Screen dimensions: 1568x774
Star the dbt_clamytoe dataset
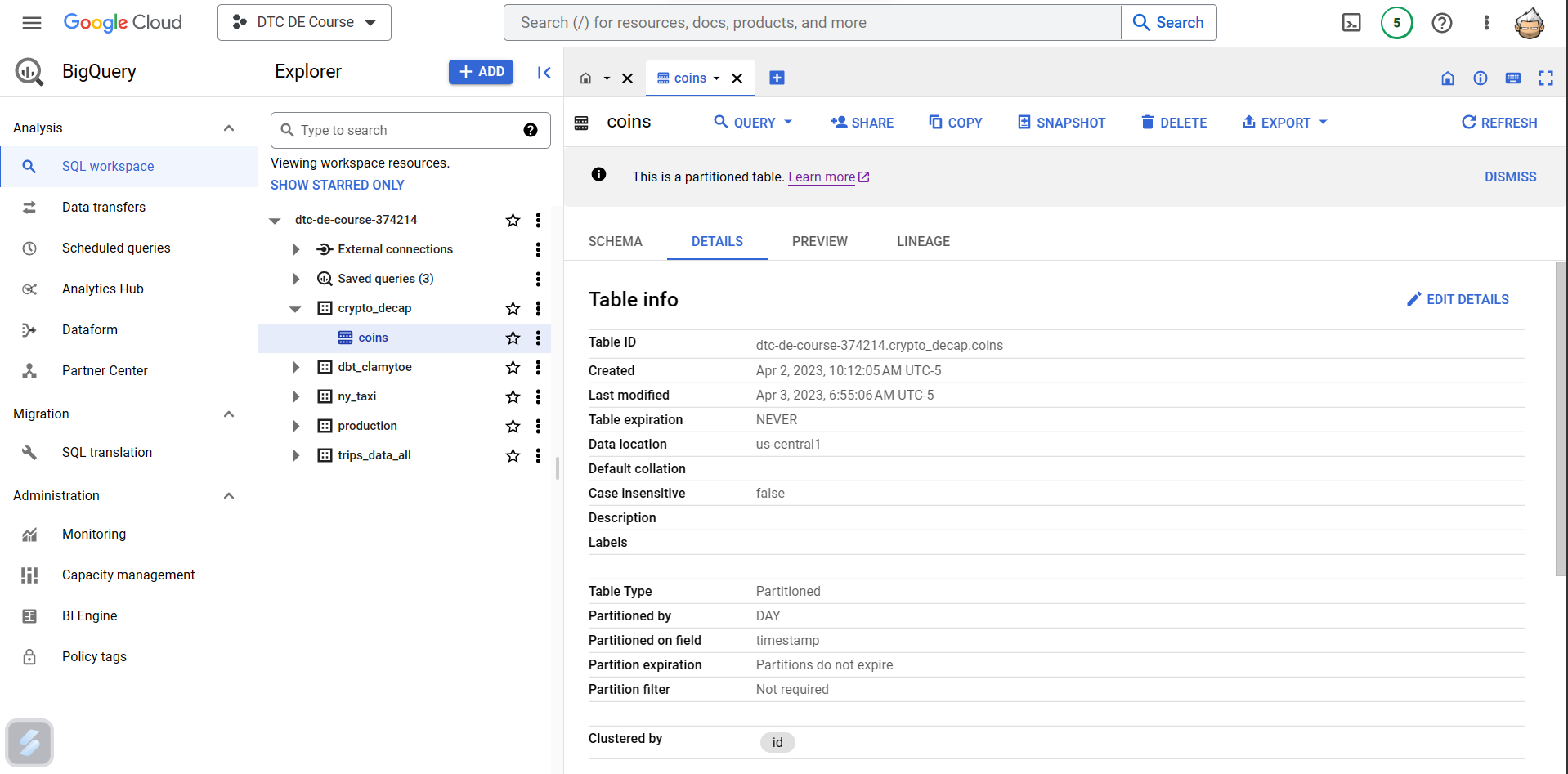point(513,367)
